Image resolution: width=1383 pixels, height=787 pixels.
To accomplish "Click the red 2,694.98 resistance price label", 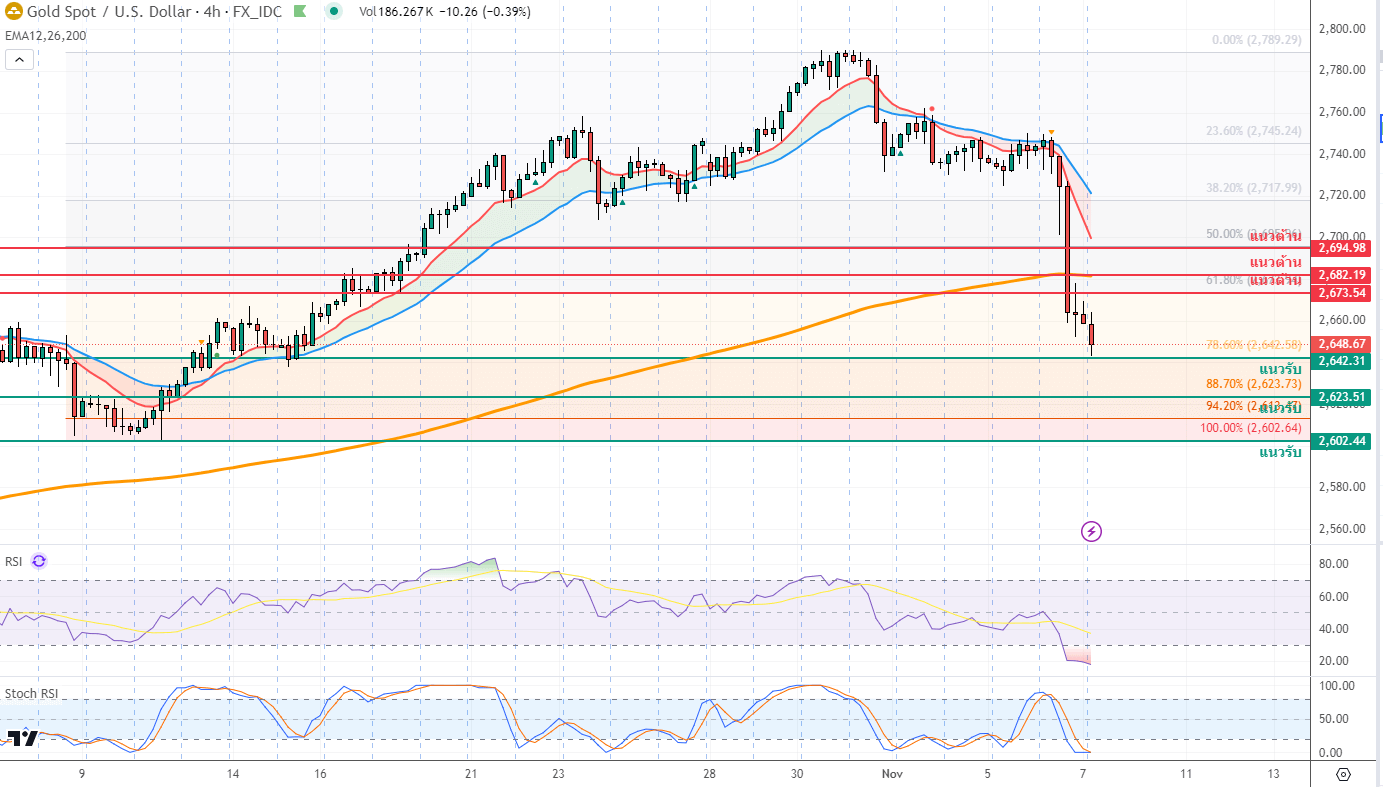I will click(x=1345, y=248).
